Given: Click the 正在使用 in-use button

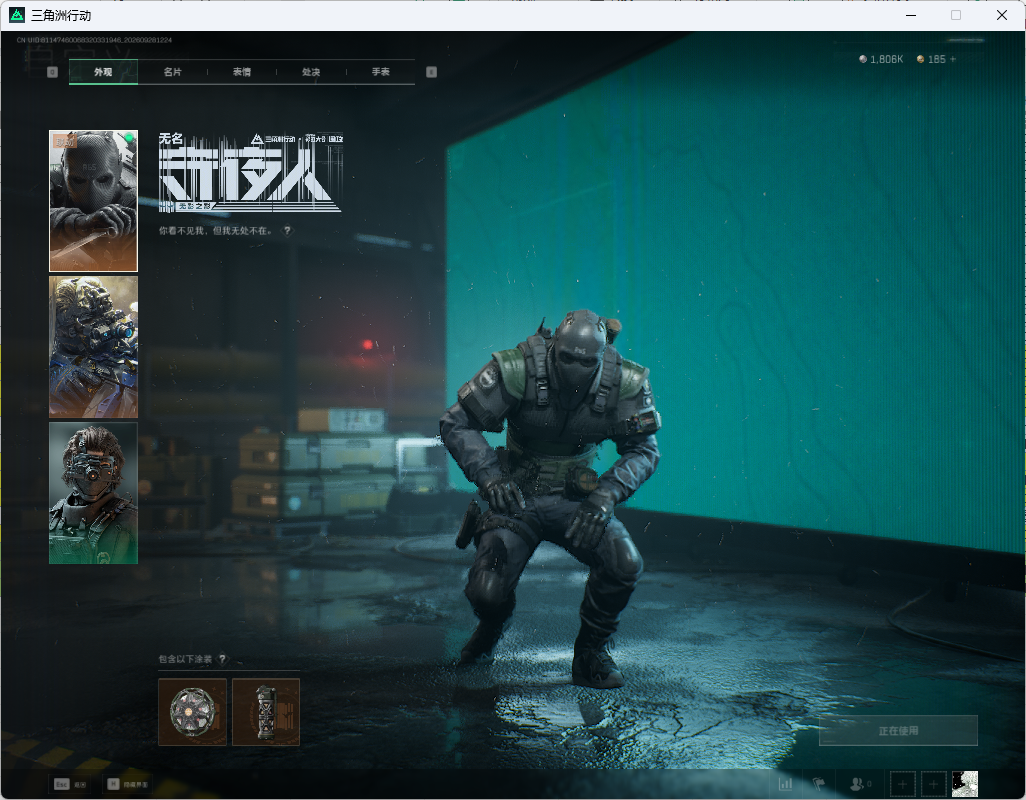Looking at the screenshot, I should click(x=898, y=731).
